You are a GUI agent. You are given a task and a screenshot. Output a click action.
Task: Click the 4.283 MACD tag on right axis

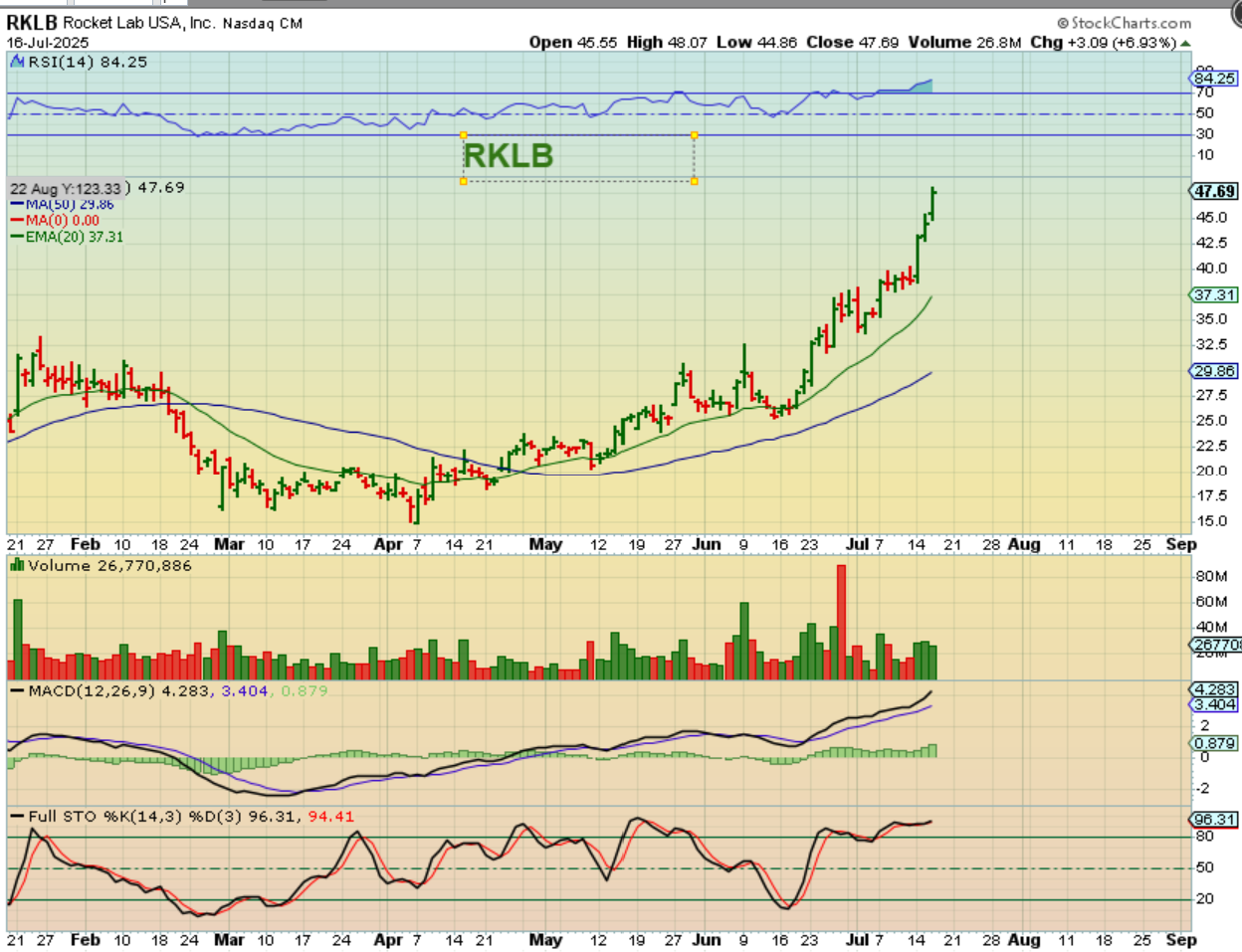point(1214,689)
